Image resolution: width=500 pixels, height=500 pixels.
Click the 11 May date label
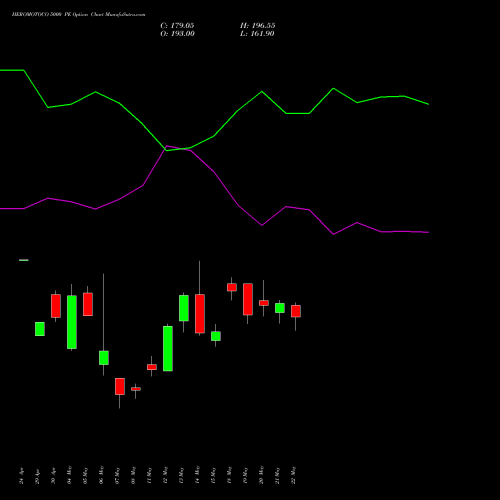click(150, 475)
